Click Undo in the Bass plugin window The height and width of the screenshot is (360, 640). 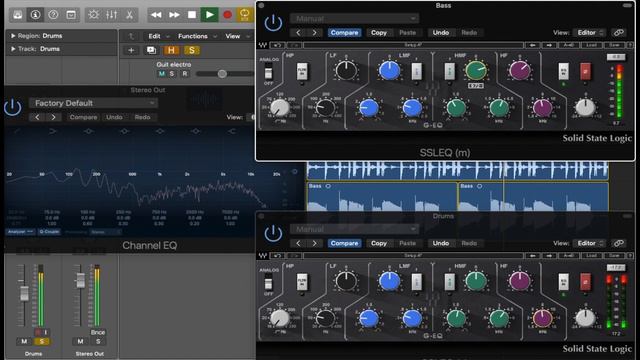[x=441, y=33]
